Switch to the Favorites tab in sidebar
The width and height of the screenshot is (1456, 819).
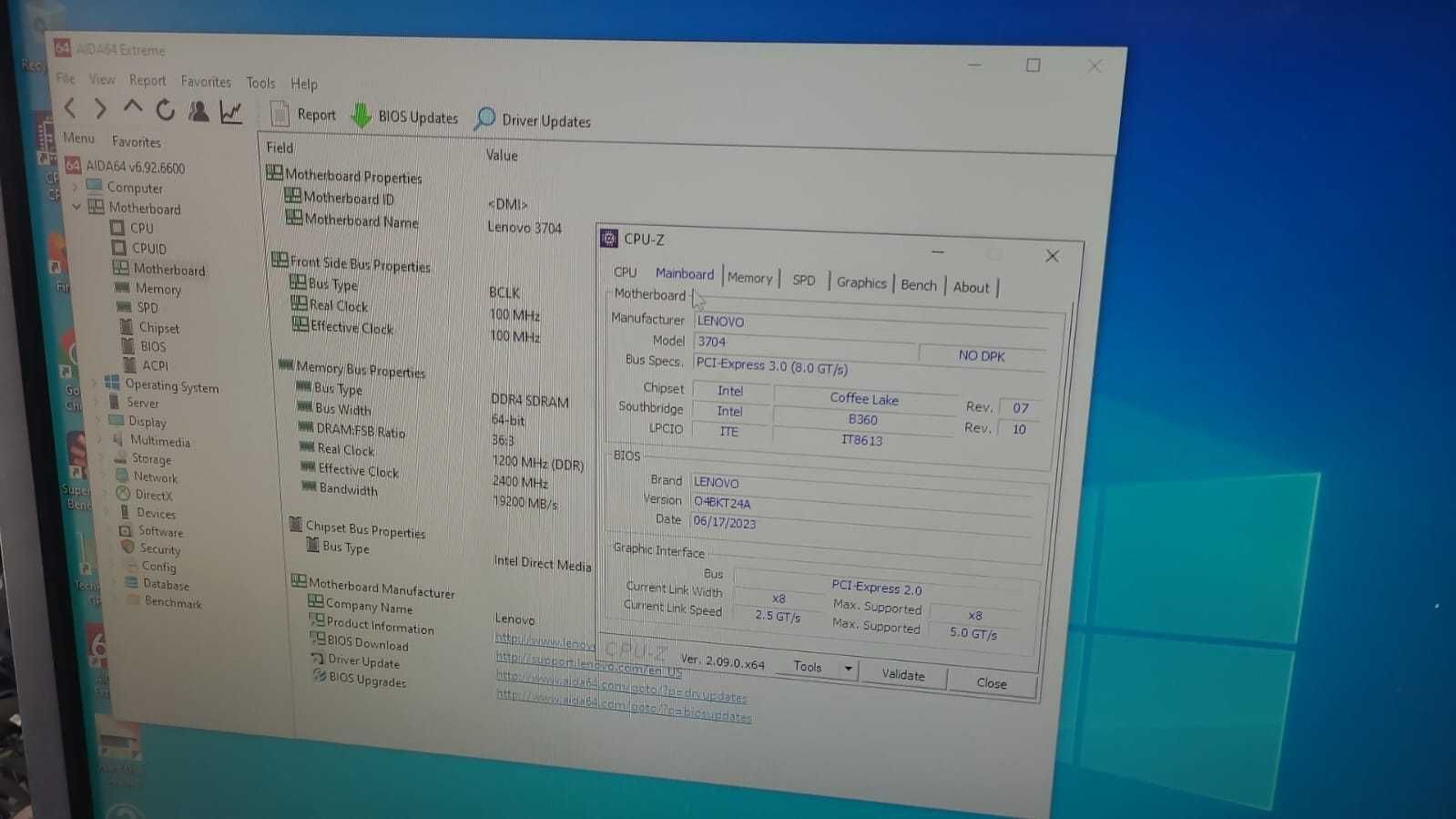[x=137, y=141]
